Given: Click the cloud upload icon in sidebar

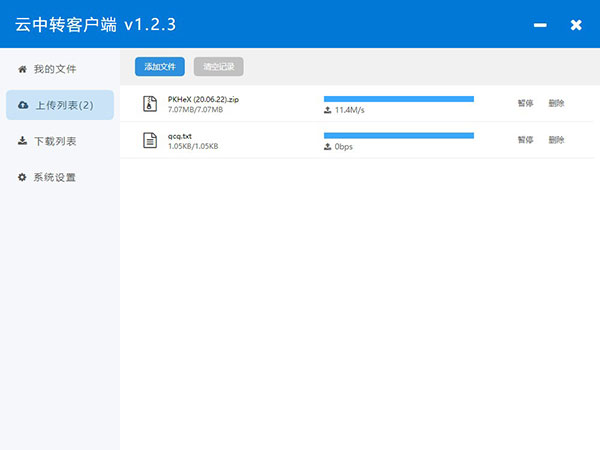Looking at the screenshot, I should (x=23, y=105).
